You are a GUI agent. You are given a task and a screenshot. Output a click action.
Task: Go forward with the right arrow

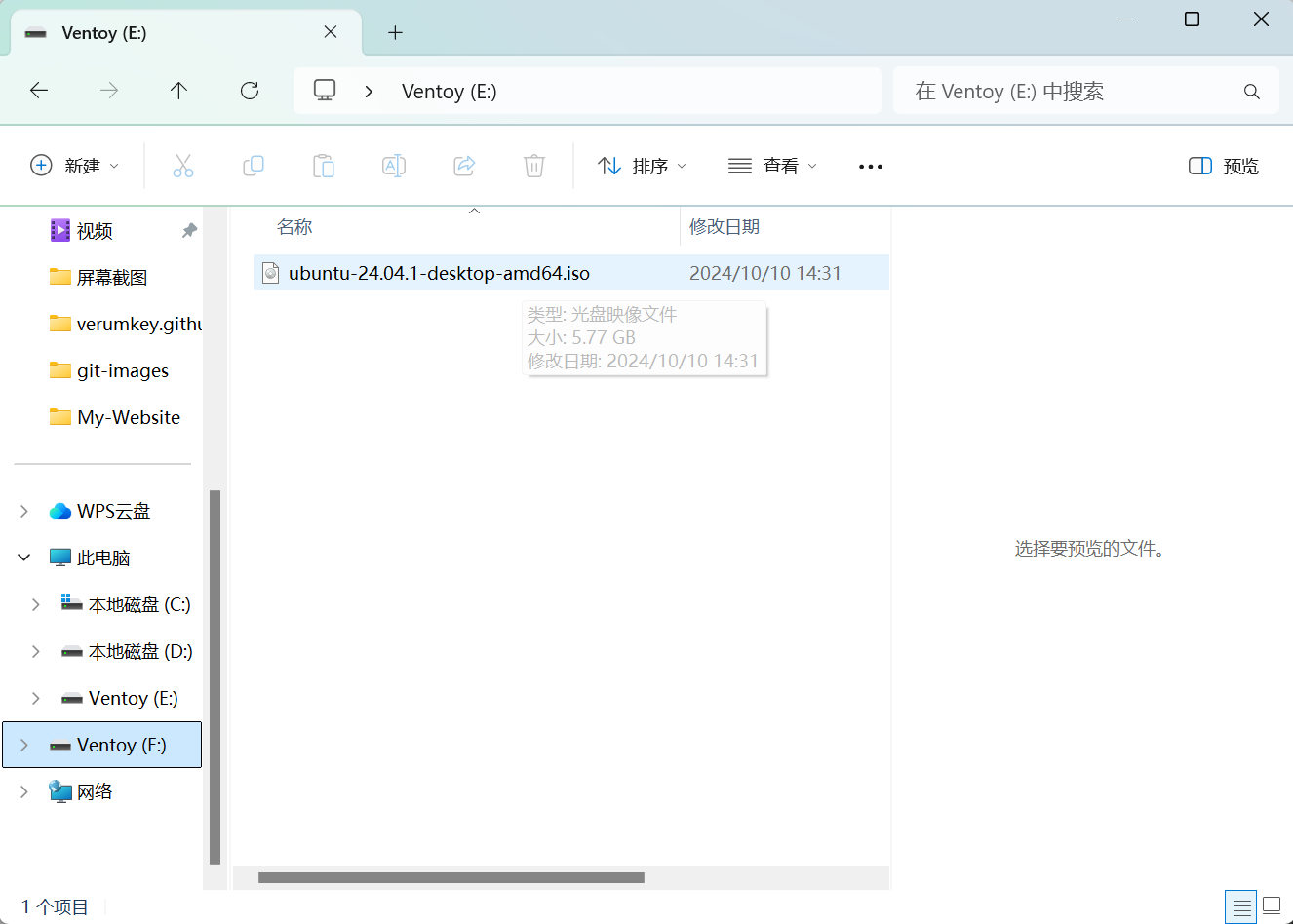tap(109, 91)
